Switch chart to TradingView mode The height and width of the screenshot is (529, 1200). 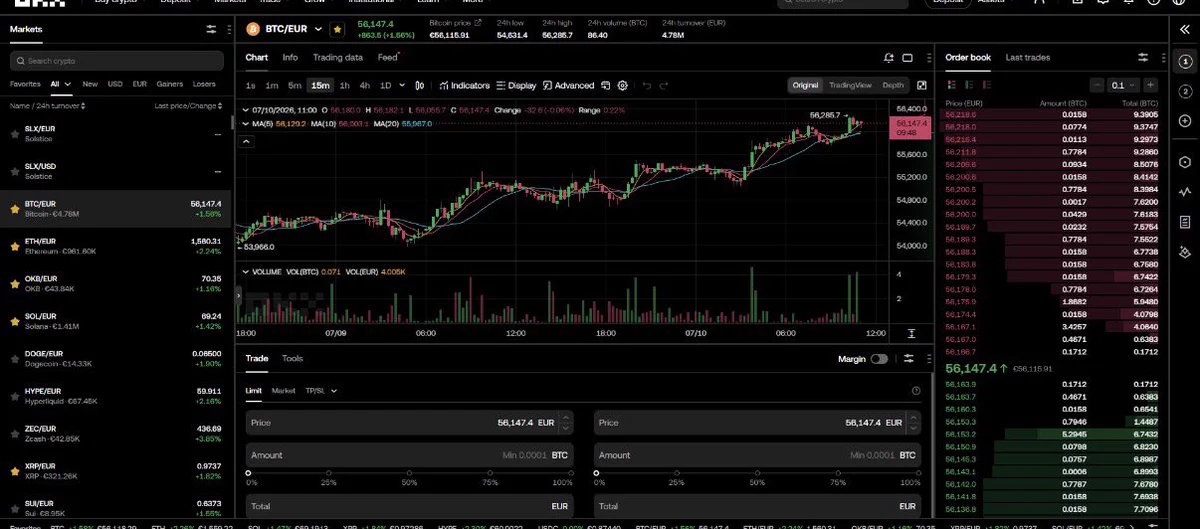pyautogui.click(x=850, y=86)
